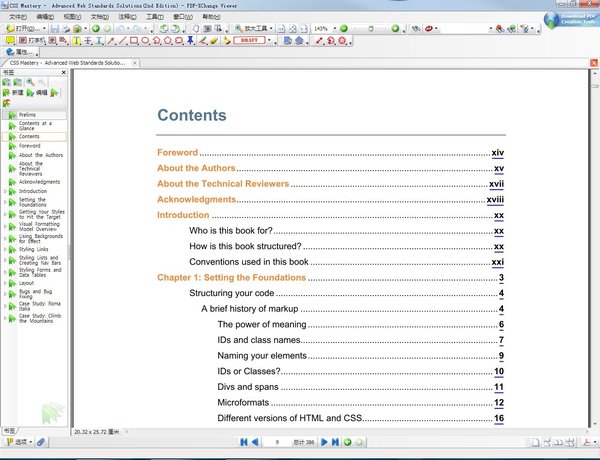Expand the Styling Links bookmark
Screen dimensions: 600x460
coord(5,249)
